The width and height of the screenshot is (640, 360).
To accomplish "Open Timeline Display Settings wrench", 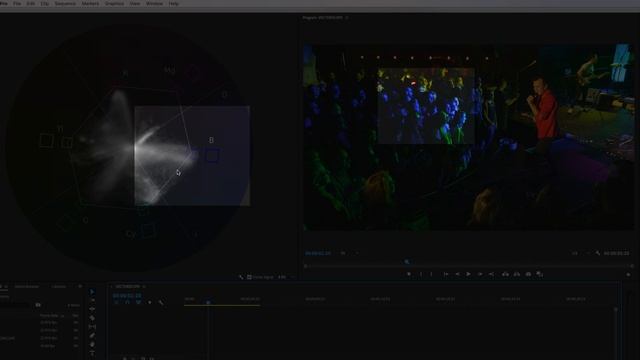I will pyautogui.click(x=161, y=302).
